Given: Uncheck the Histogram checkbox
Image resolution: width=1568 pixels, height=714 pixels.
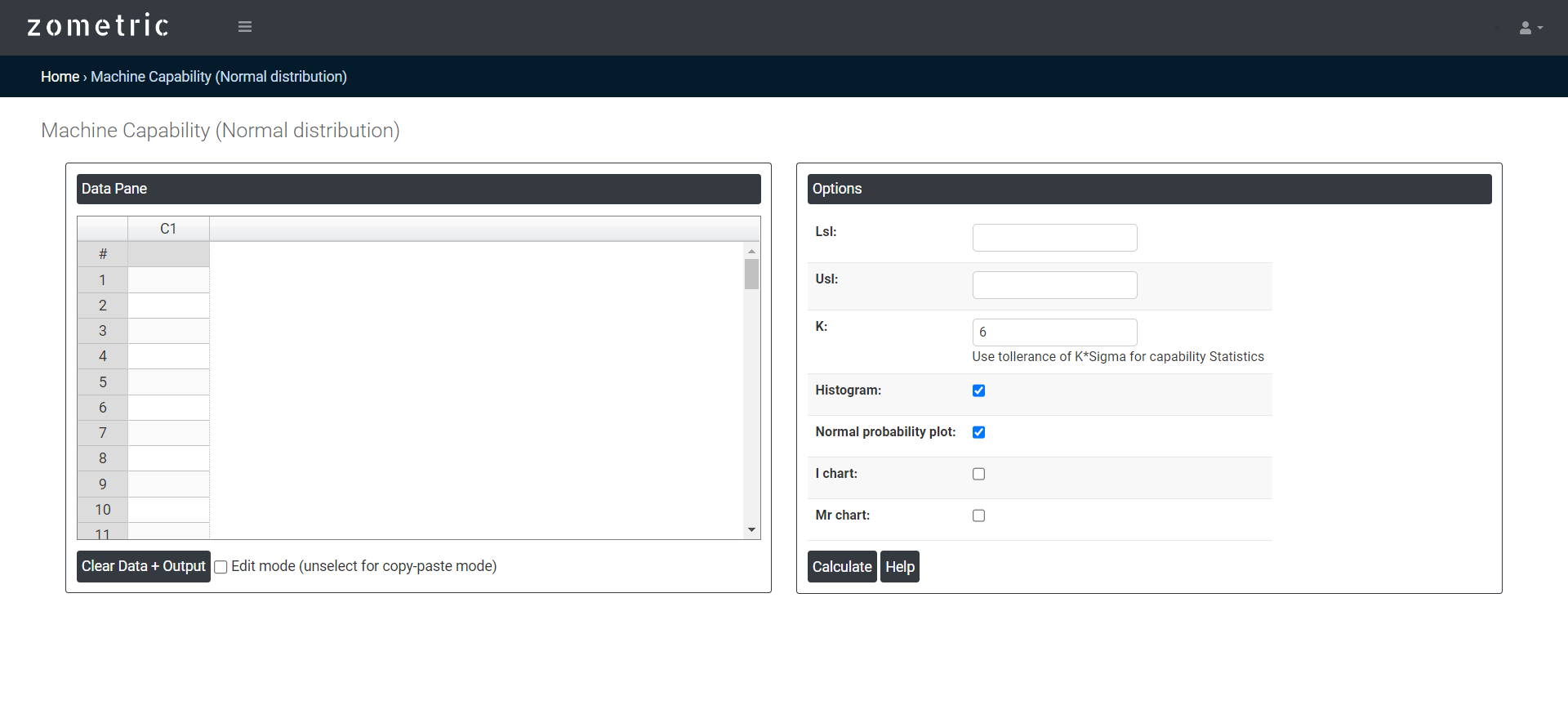Looking at the screenshot, I should tap(978, 390).
